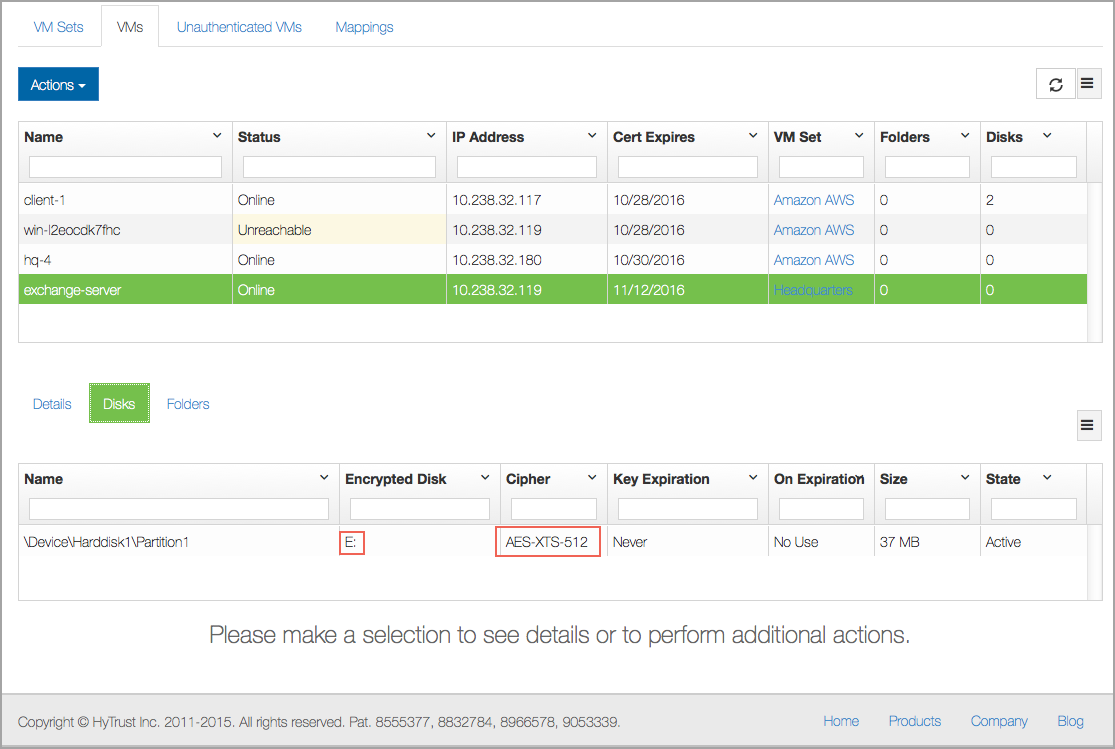This screenshot has width=1115, height=749.
Task: Expand State column menu
Action: click(x=1047, y=478)
